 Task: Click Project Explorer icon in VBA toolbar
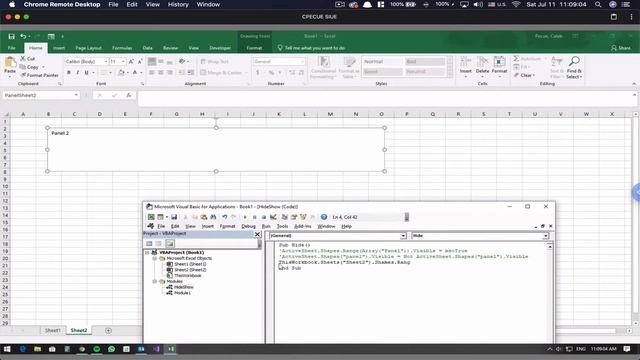click(x=285, y=217)
